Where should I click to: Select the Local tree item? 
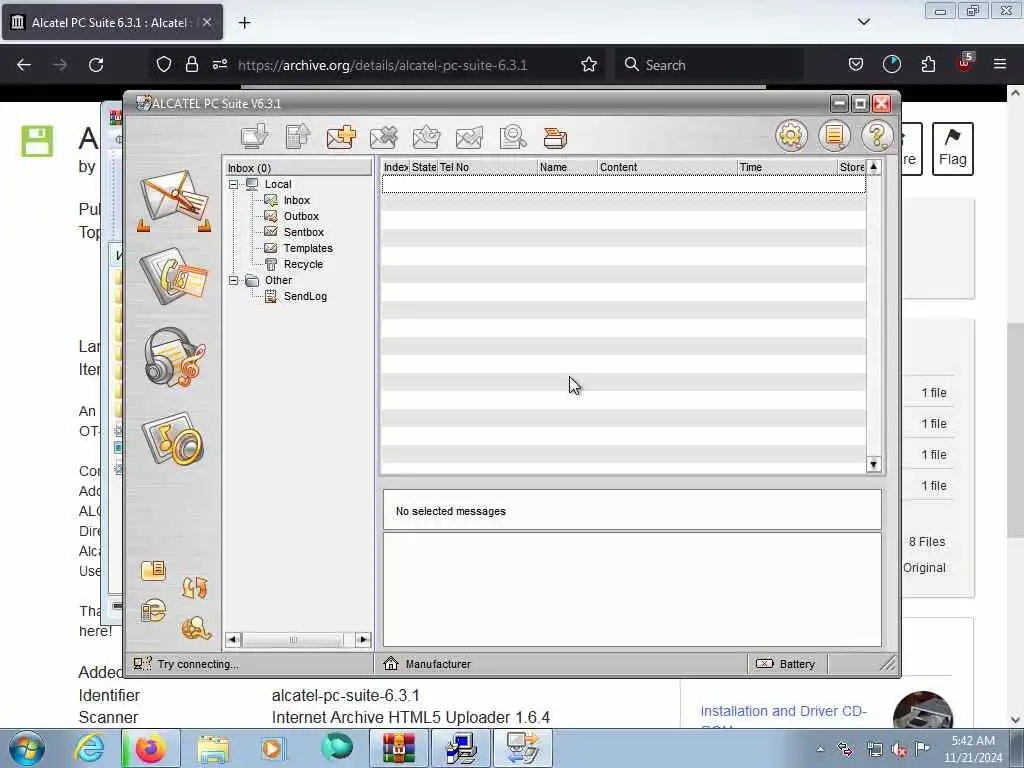point(278,184)
